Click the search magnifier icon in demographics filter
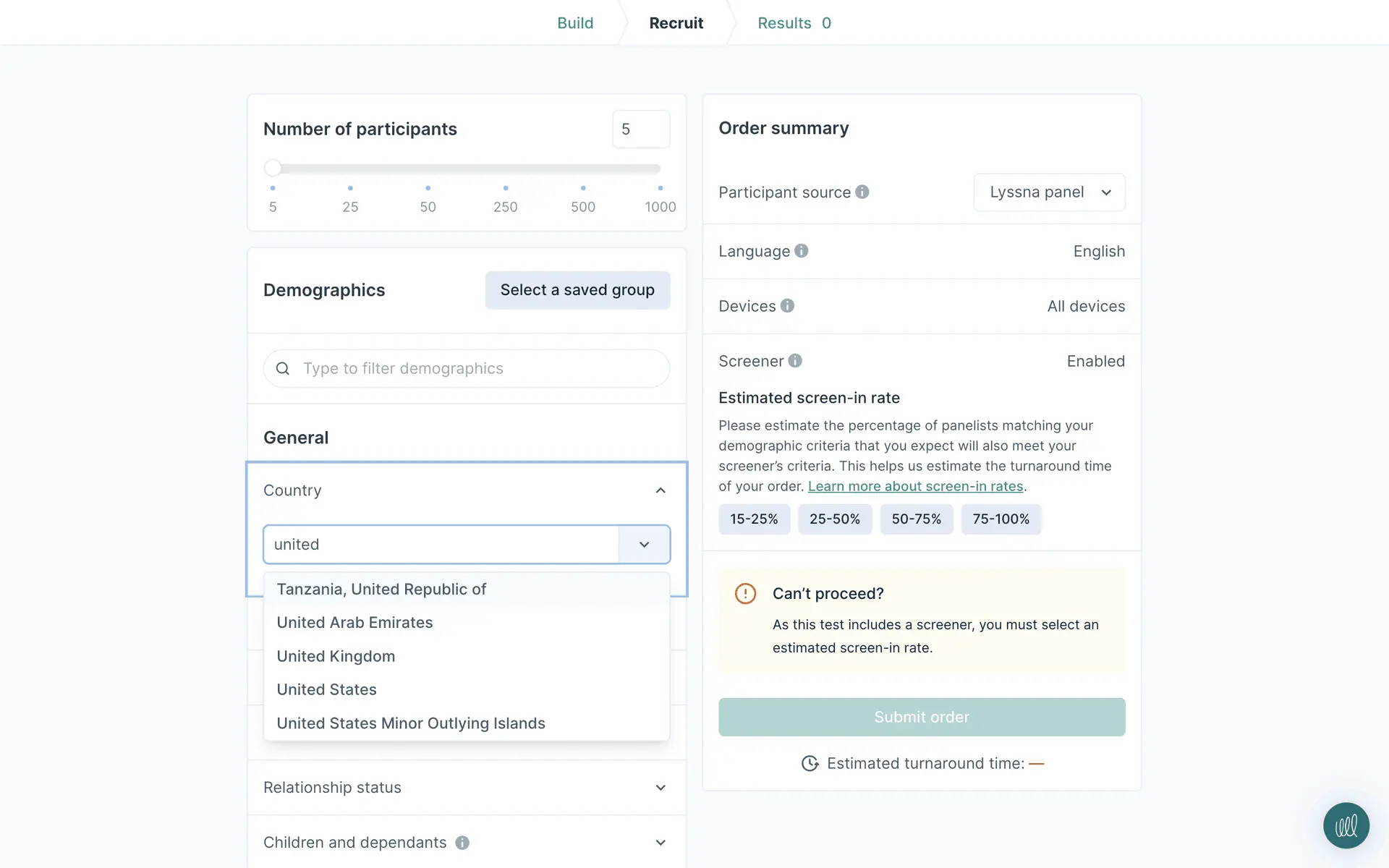The image size is (1389, 868). click(283, 369)
